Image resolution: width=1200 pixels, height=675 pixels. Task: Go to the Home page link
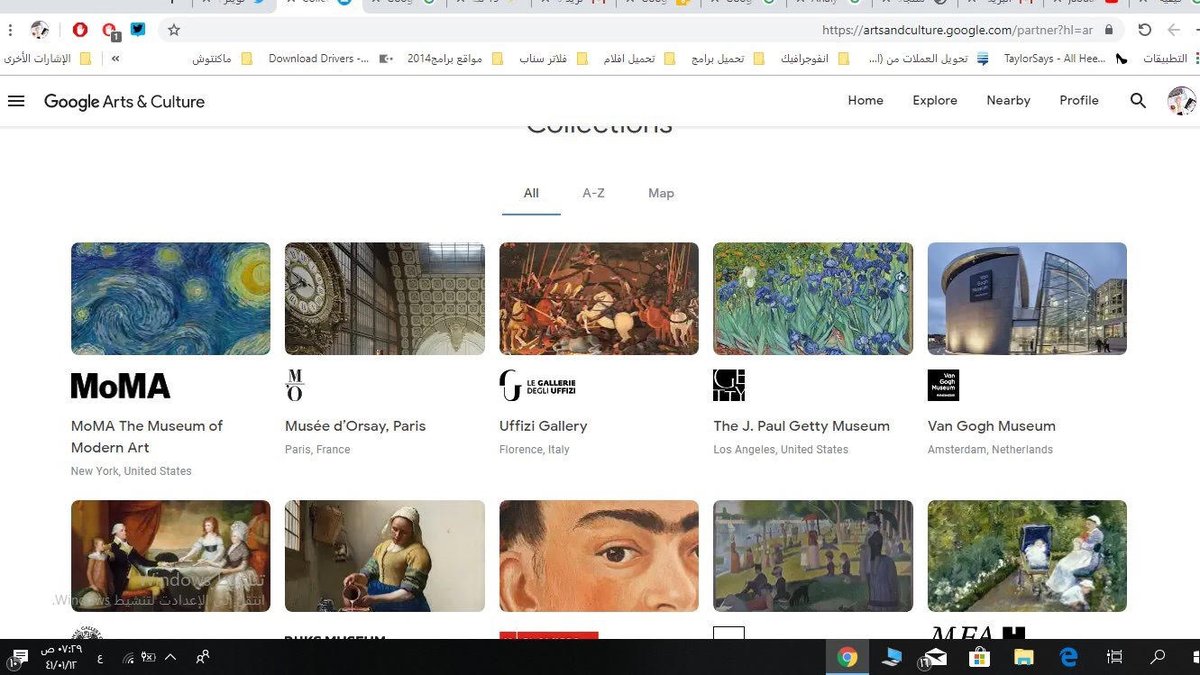[x=866, y=100]
